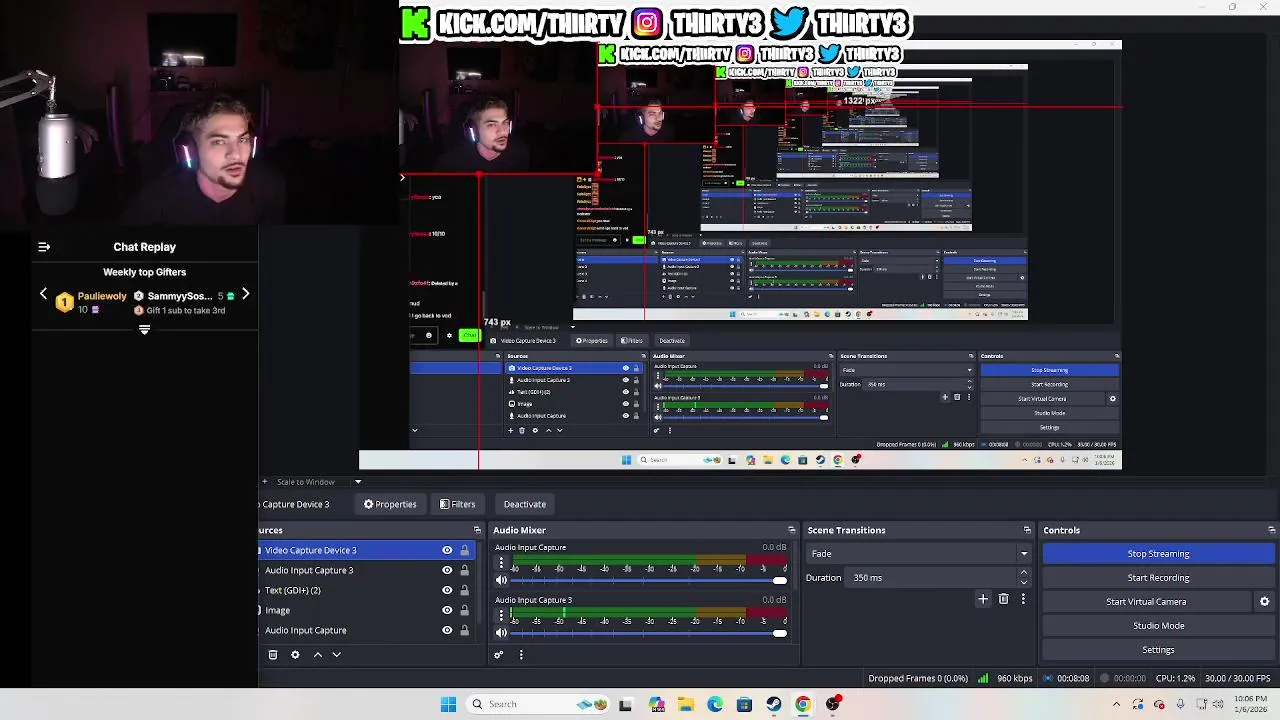Screen dimensions: 1280x720
Task: Click the 350 ms Duration field
Action: pyautogui.click(x=930, y=578)
